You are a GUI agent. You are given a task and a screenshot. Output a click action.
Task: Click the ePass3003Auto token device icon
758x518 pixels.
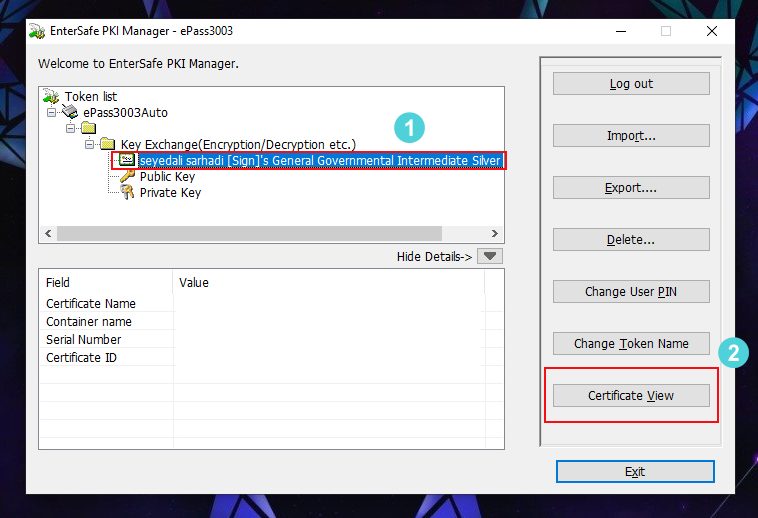pyautogui.click(x=70, y=112)
